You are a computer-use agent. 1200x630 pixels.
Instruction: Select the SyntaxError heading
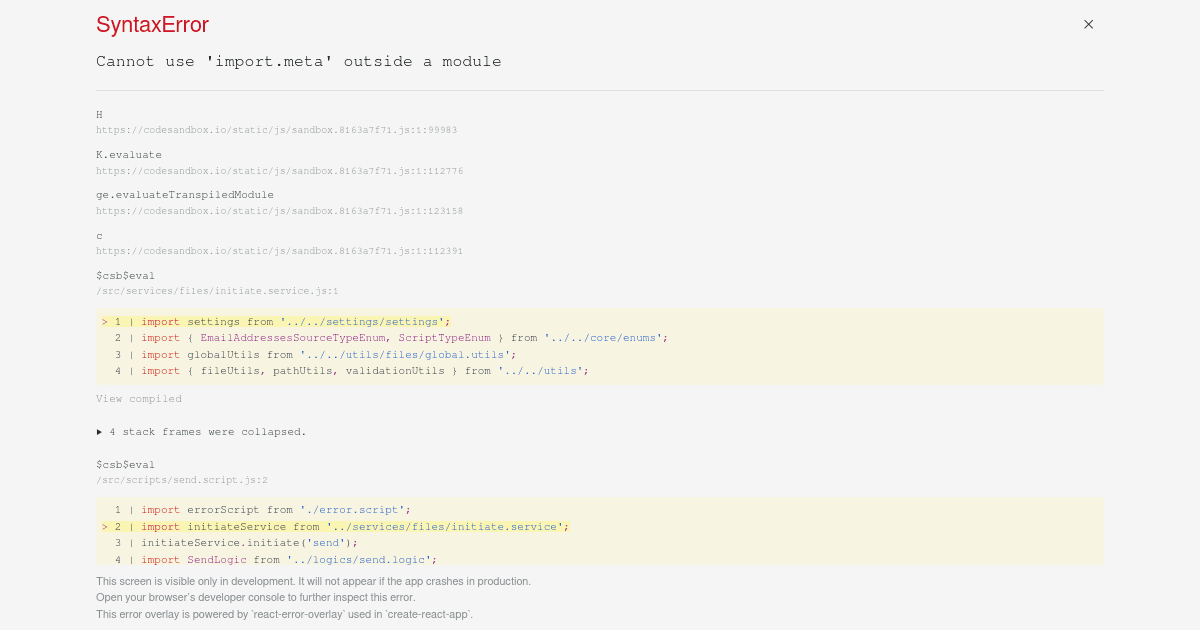coord(151,24)
